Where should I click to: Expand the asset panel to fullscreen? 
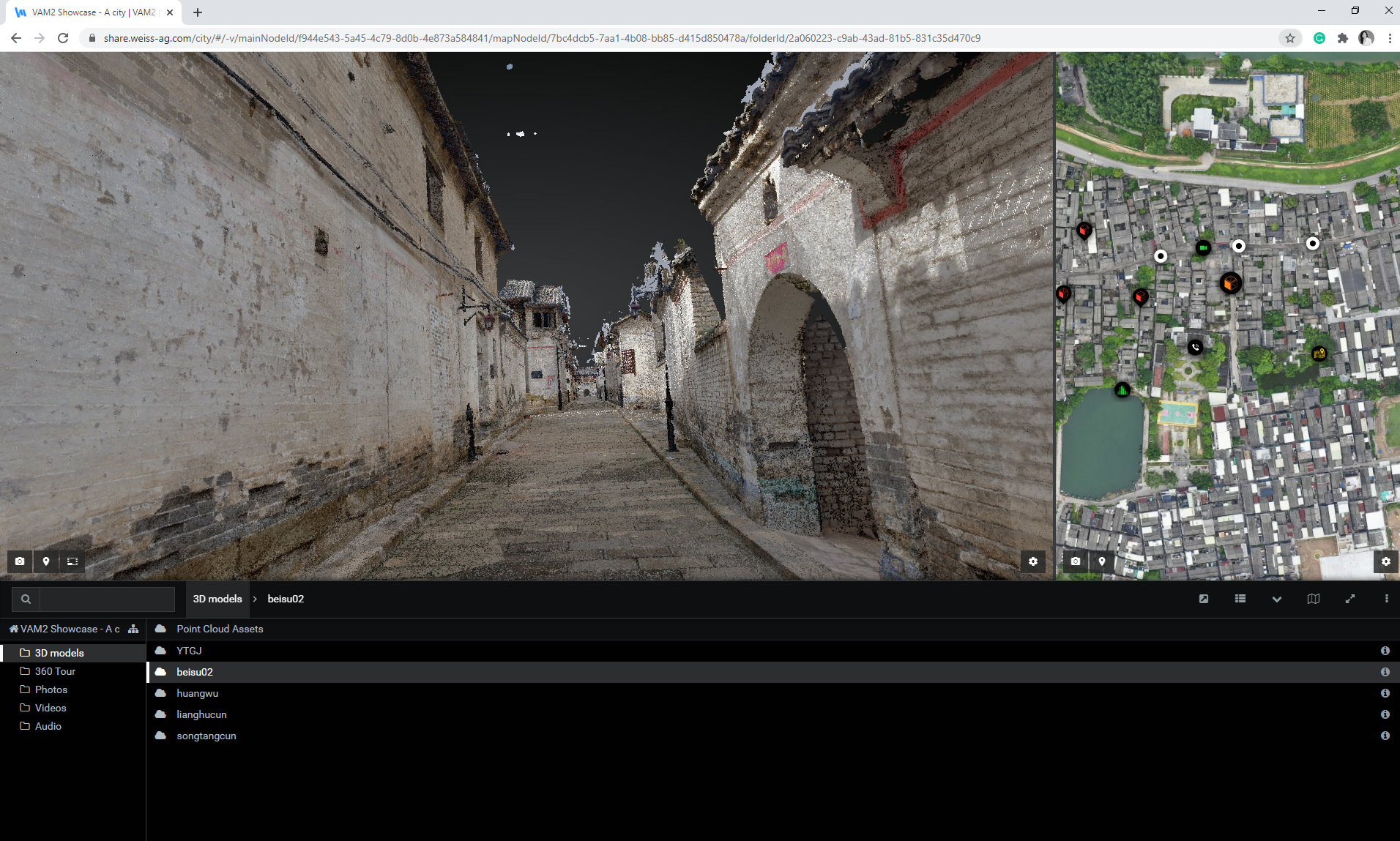pos(1349,599)
